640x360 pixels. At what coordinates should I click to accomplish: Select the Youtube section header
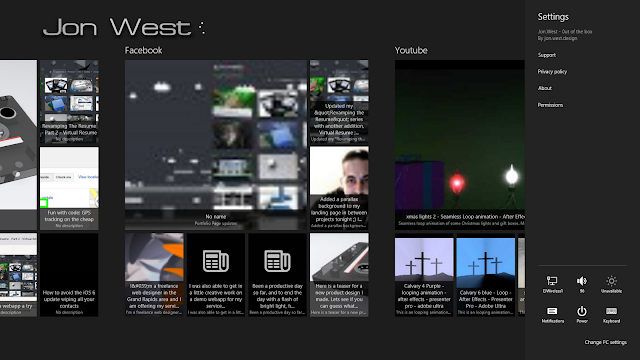click(x=411, y=51)
